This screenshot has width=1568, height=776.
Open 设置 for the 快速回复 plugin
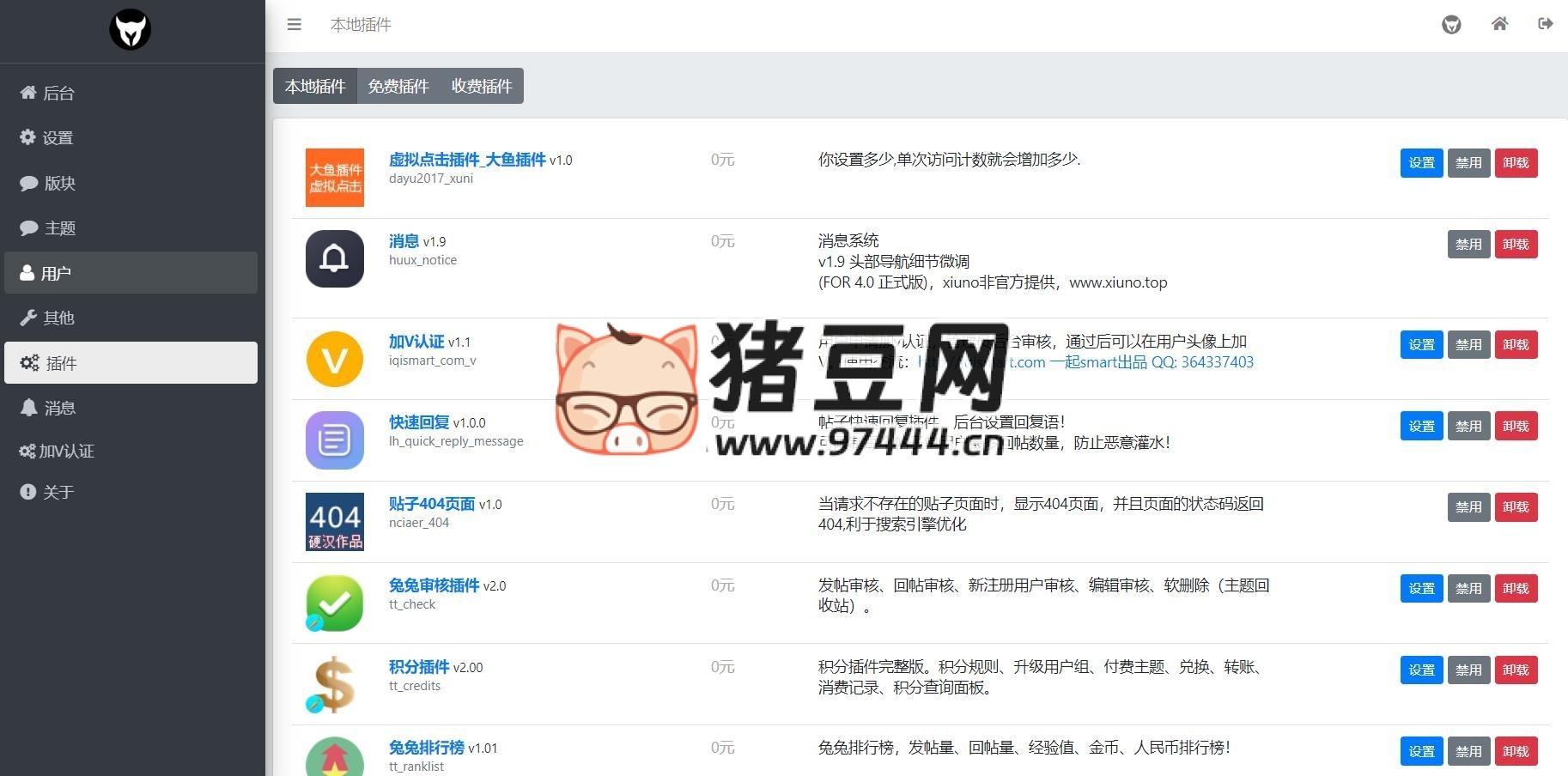(1421, 427)
